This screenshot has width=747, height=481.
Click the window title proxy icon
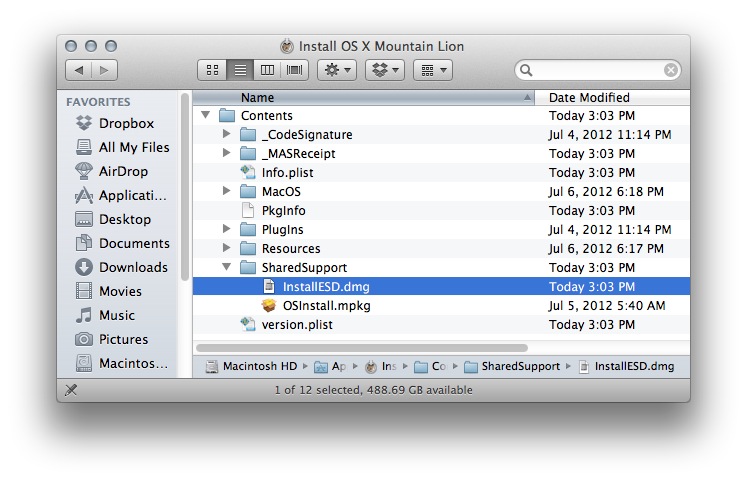287,46
